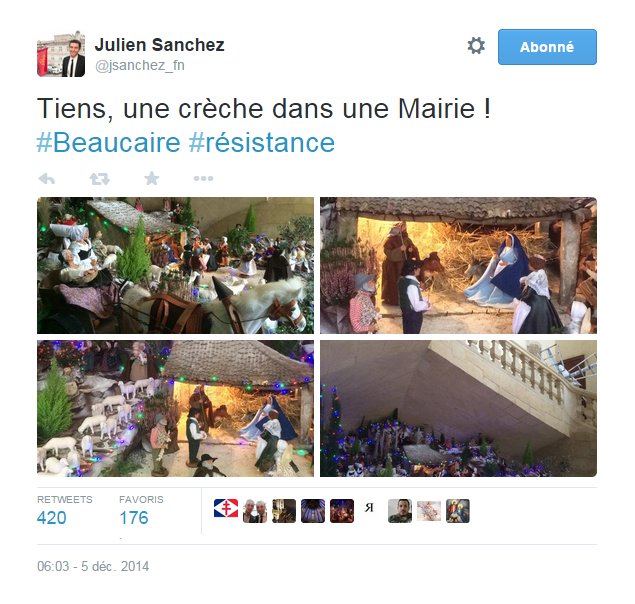Open the stone staircase photo
The height and width of the screenshot is (604, 635).
click(x=458, y=408)
